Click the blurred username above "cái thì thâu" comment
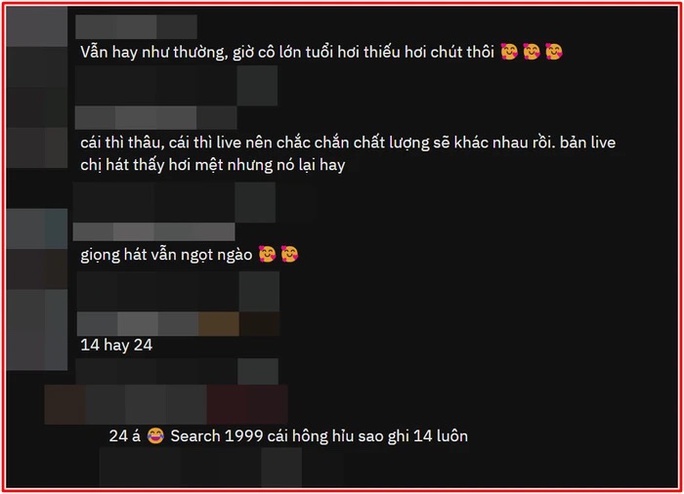The height and width of the screenshot is (494, 684). [x=156, y=117]
